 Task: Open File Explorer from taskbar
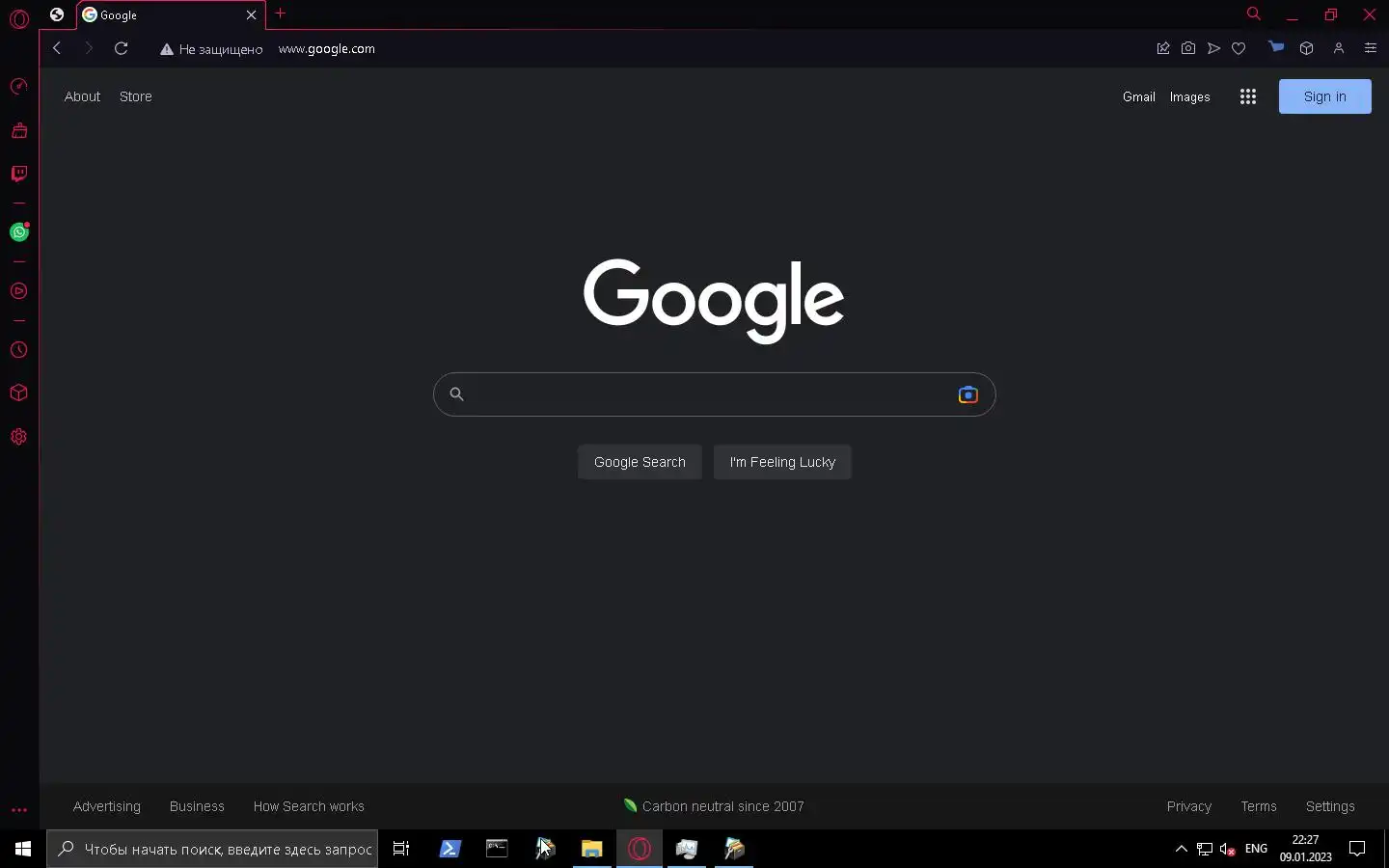click(591, 849)
